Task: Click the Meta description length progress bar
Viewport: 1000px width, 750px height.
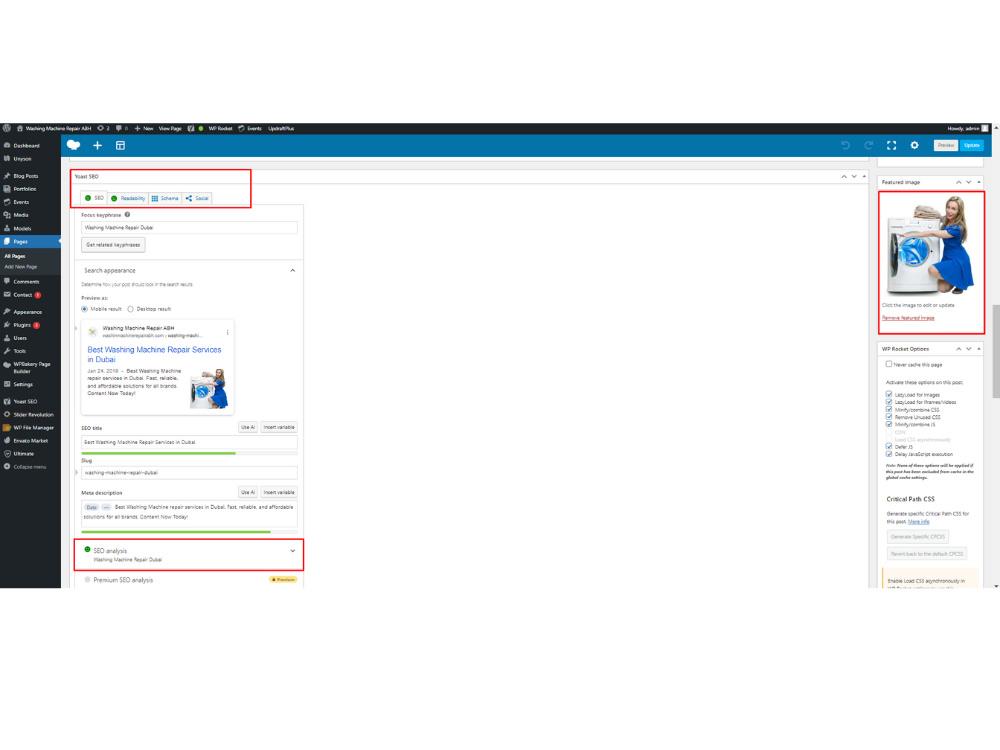Action: [189, 532]
